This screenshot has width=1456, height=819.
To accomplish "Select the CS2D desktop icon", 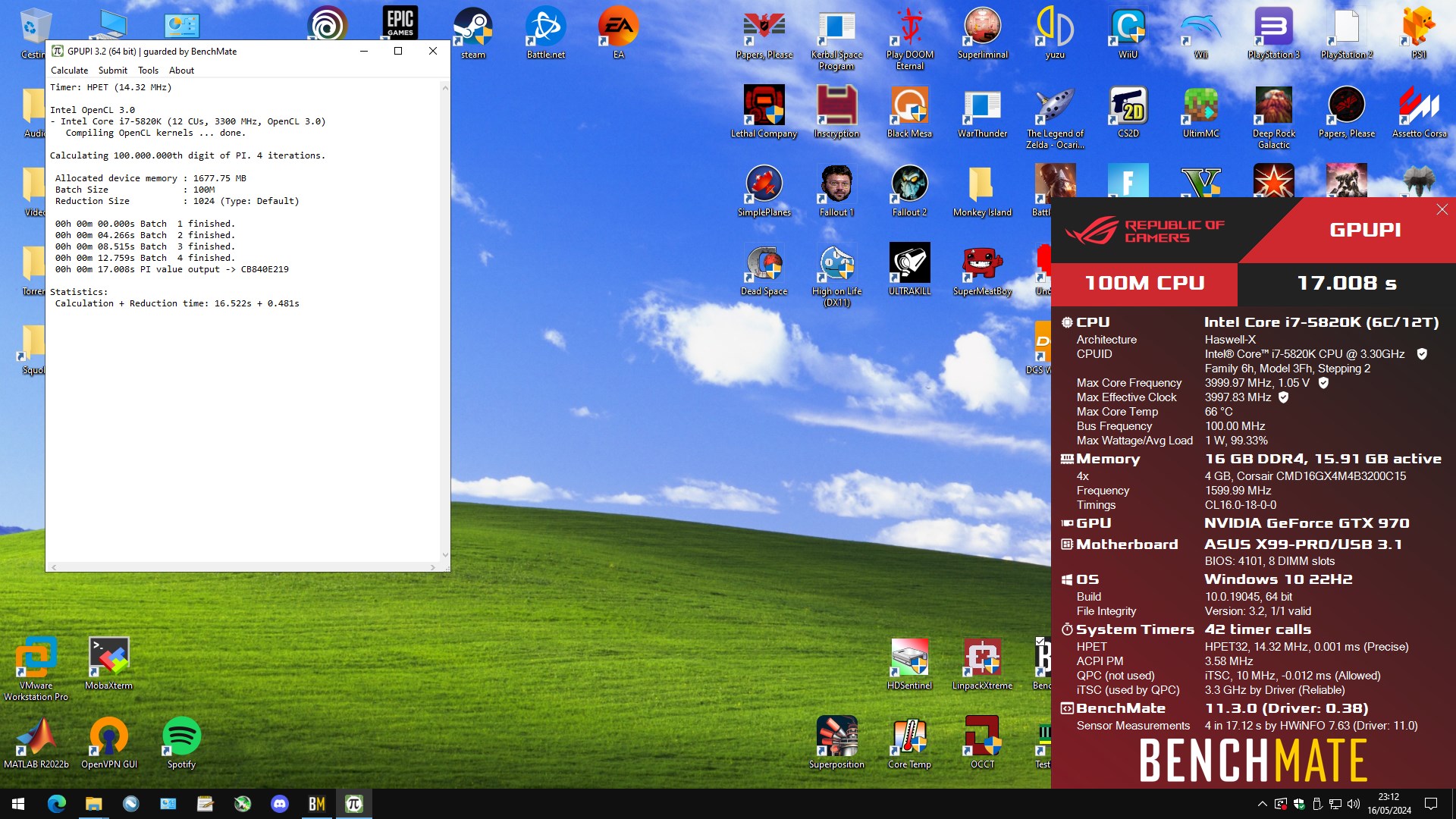I will click(1128, 112).
